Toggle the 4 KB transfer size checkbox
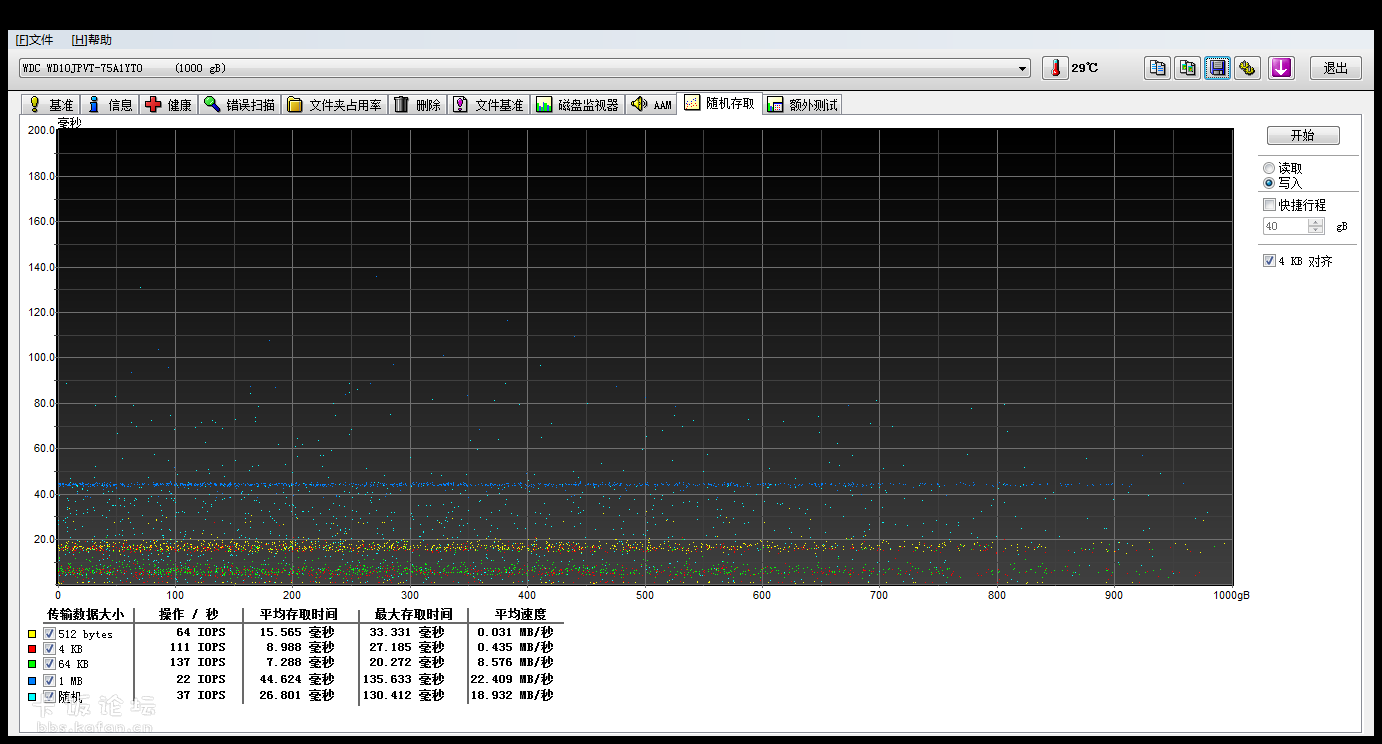 (49, 649)
